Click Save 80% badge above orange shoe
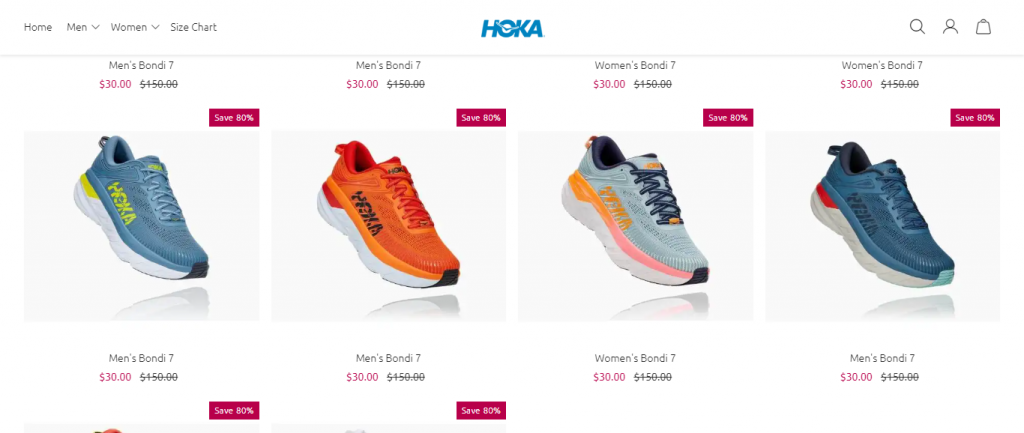1024x433 pixels. [481, 118]
